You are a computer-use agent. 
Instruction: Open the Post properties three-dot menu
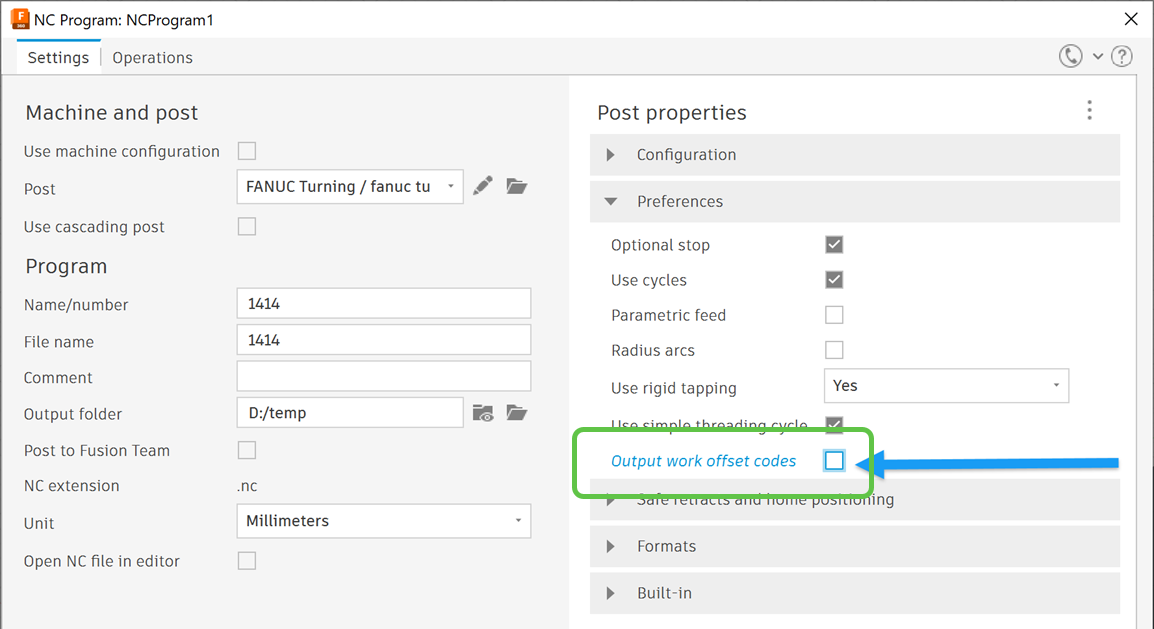[1089, 111]
